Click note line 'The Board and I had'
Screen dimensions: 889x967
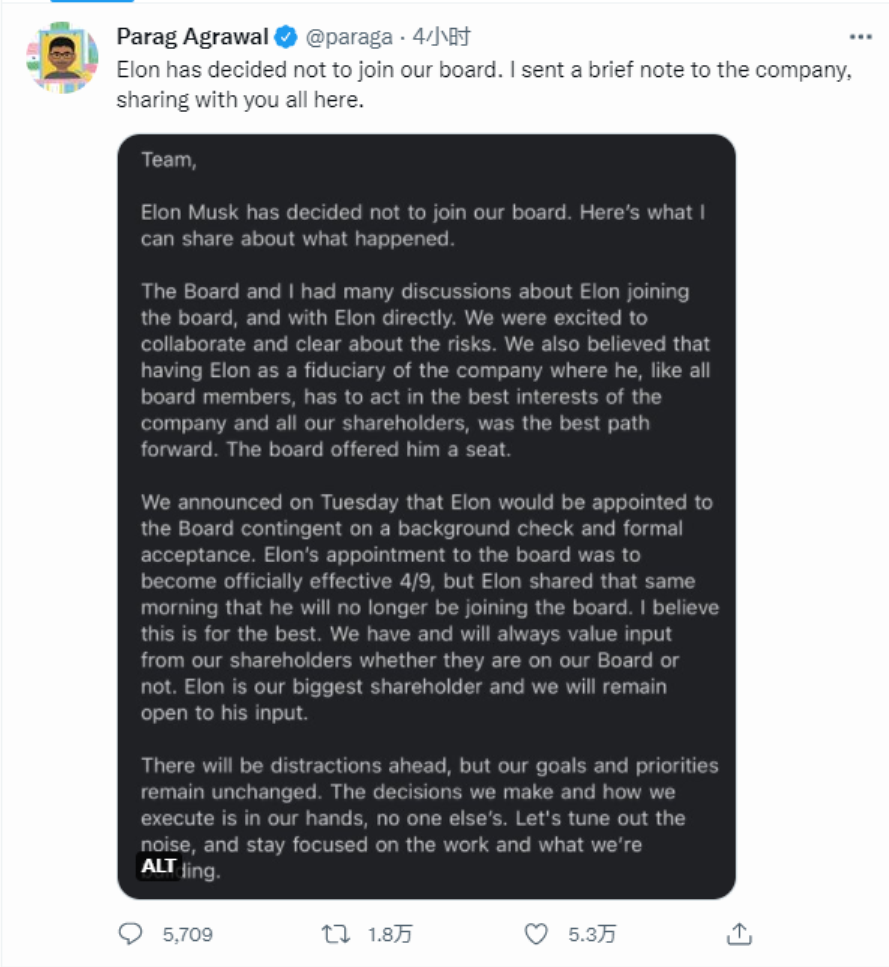coord(414,292)
